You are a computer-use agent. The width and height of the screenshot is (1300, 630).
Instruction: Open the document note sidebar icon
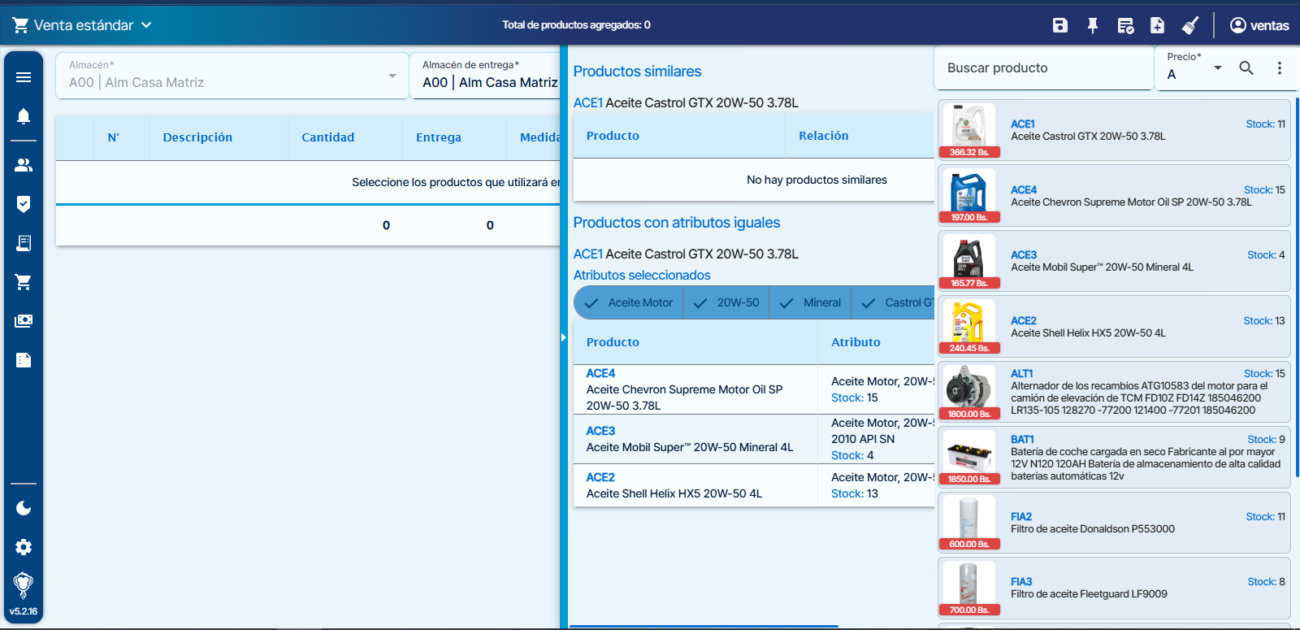tap(23, 360)
